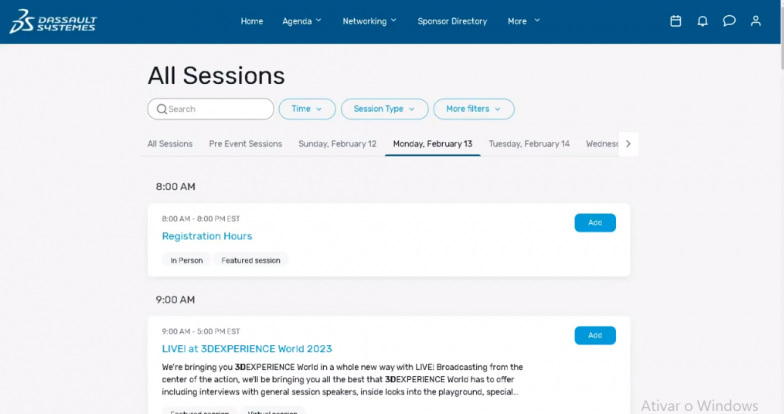Screen dimensions: 784x414
Task: Click the Dassault Systèmes logo
Action: [x=53, y=21]
